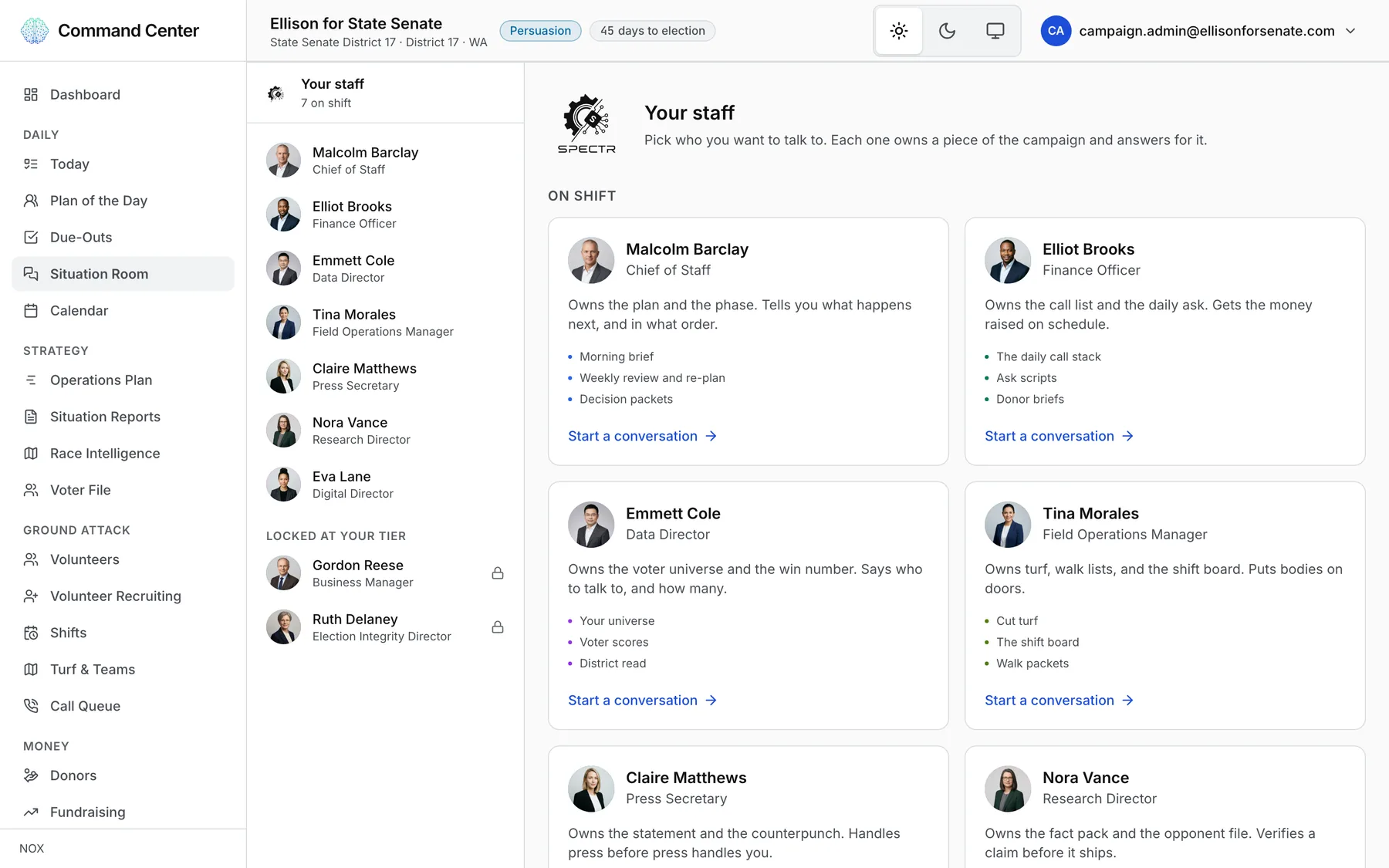Click the Shifts calendar-clock icon
Image resolution: width=1389 pixels, height=868 pixels.
click(x=31, y=633)
